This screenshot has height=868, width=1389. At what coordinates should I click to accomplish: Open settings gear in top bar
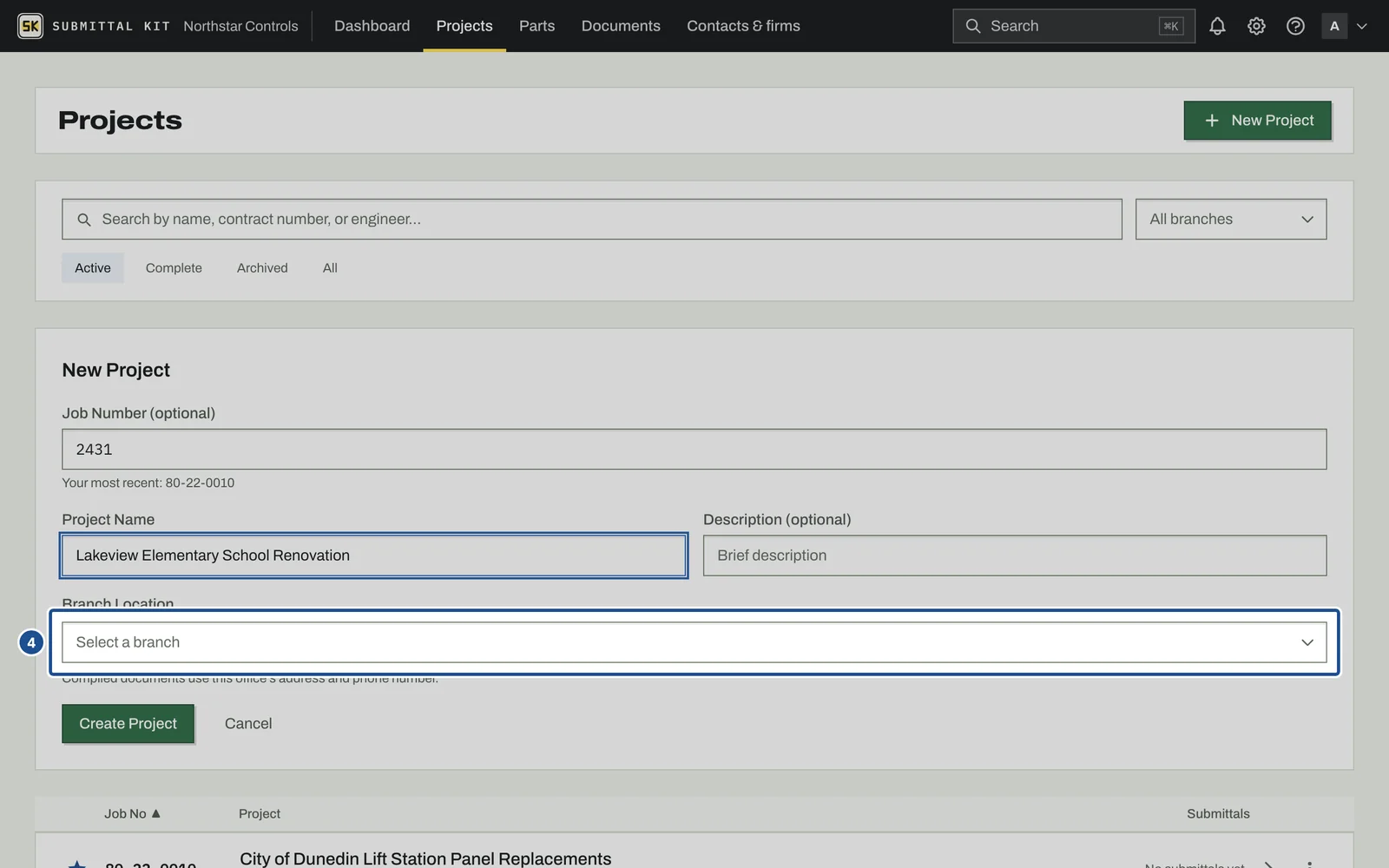point(1256,26)
